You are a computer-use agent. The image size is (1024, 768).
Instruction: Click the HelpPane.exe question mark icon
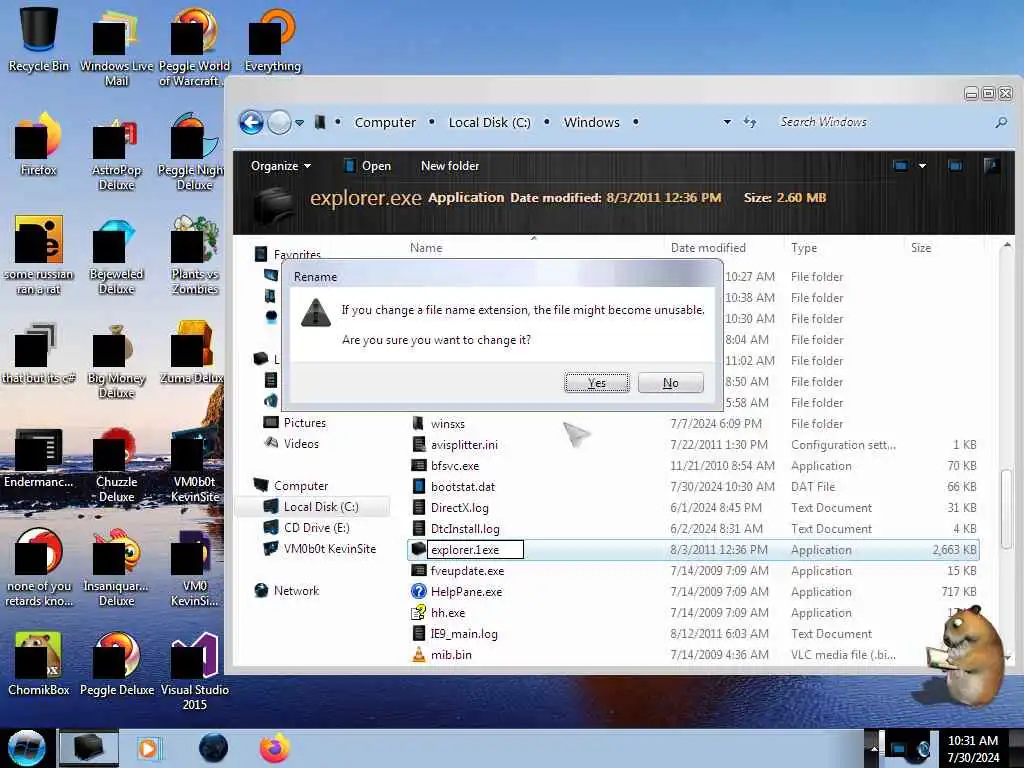pos(419,592)
